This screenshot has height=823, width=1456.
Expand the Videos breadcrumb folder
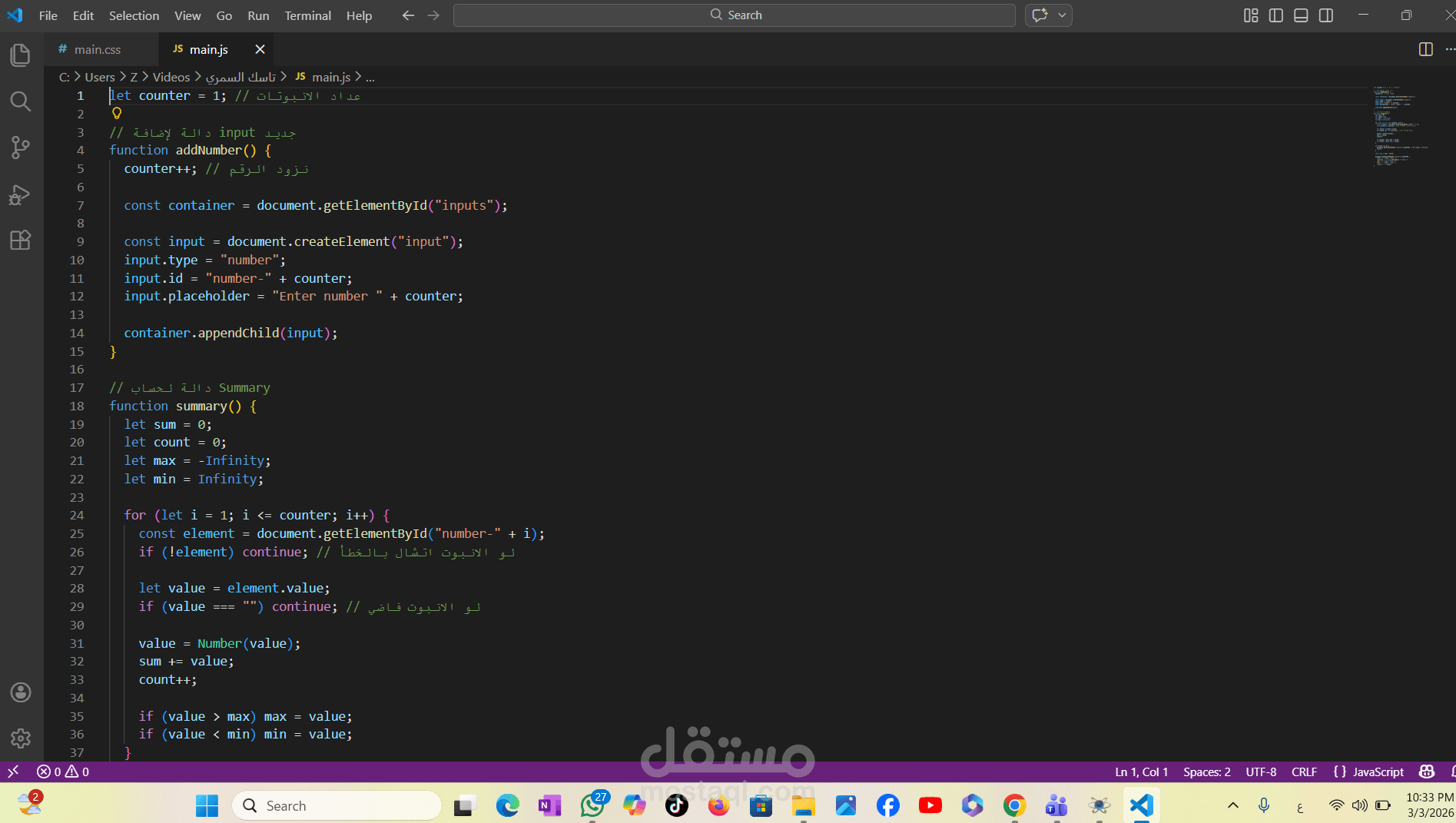(171, 77)
